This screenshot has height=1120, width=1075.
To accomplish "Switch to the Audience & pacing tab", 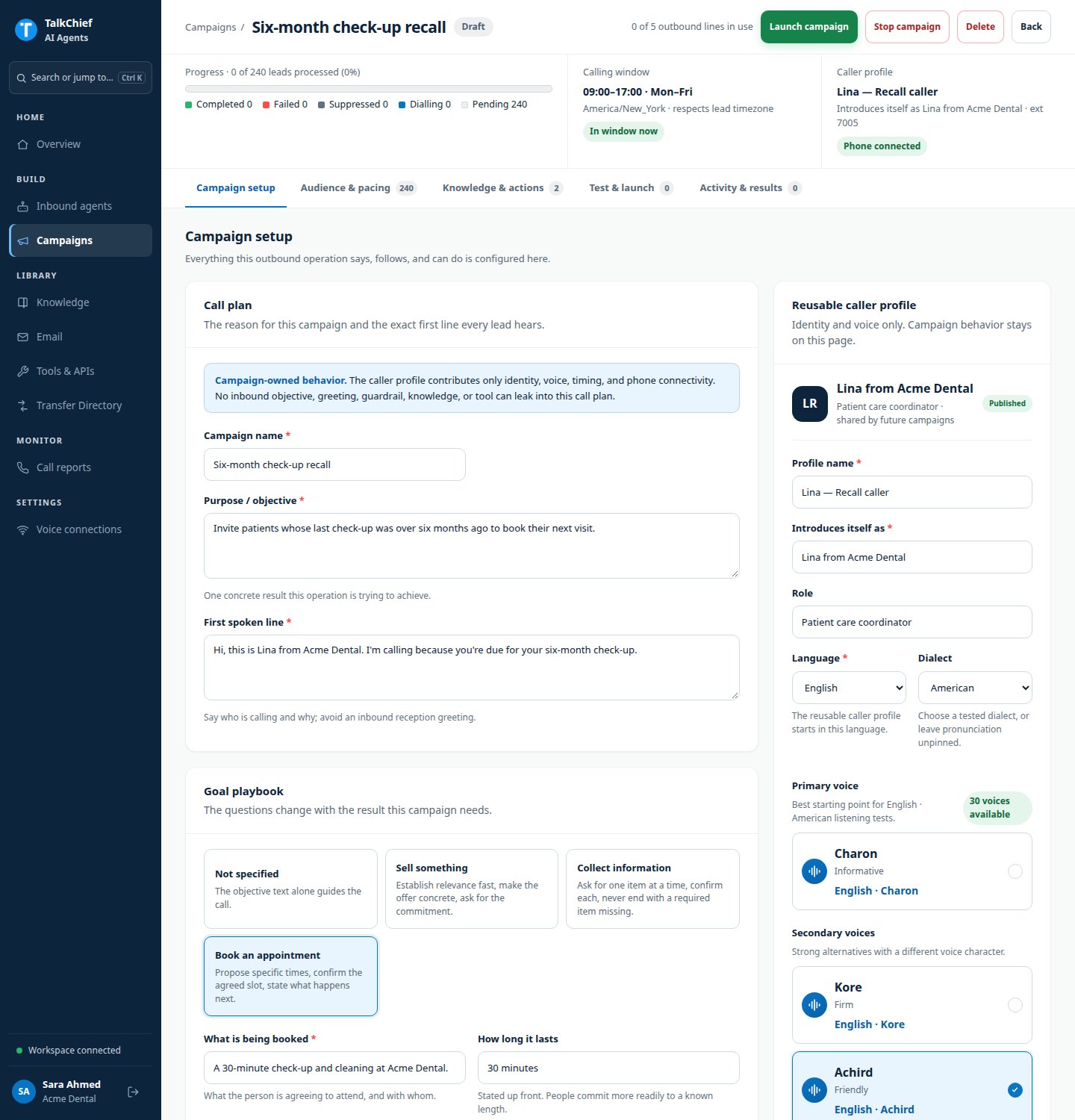I will coord(358,188).
